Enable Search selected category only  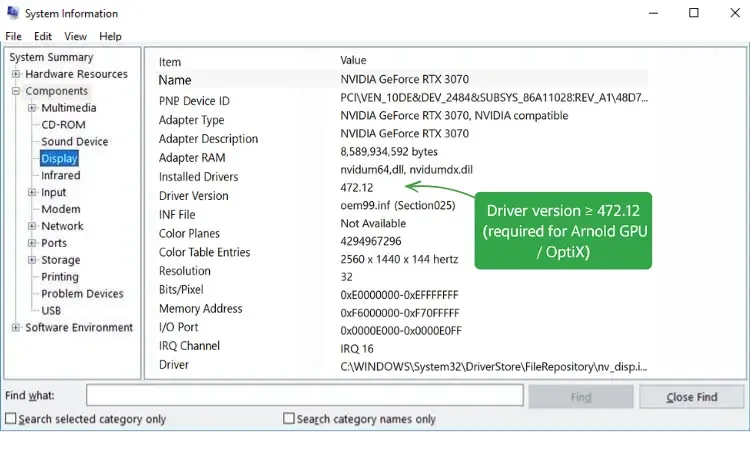11,419
